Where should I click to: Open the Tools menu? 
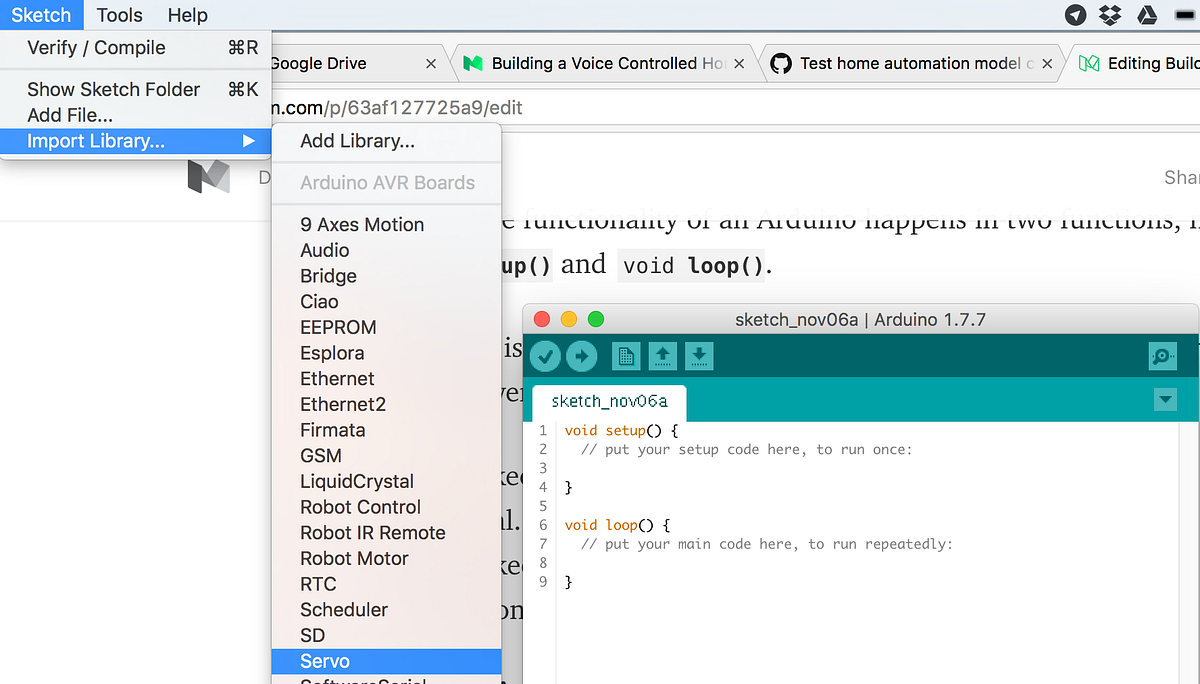pyautogui.click(x=119, y=15)
